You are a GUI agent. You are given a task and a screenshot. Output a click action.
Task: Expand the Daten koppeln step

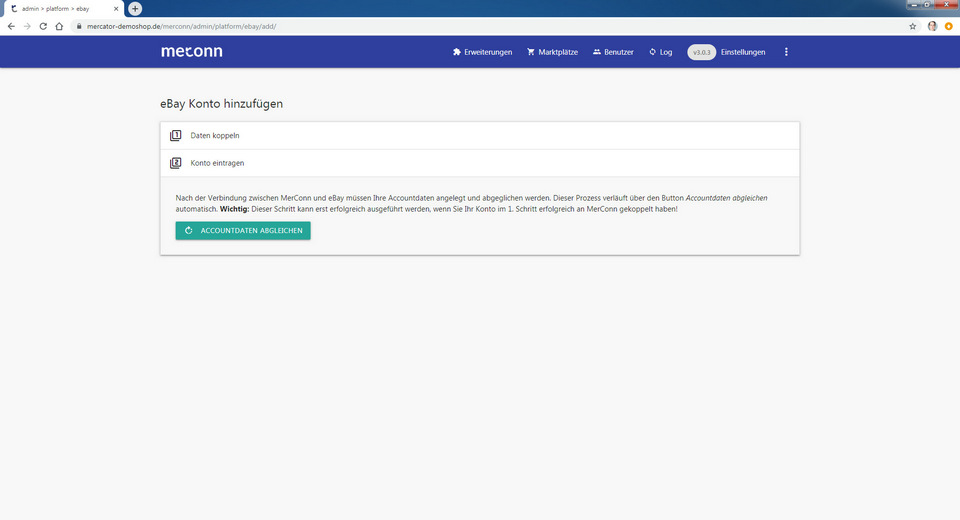[x=479, y=135]
